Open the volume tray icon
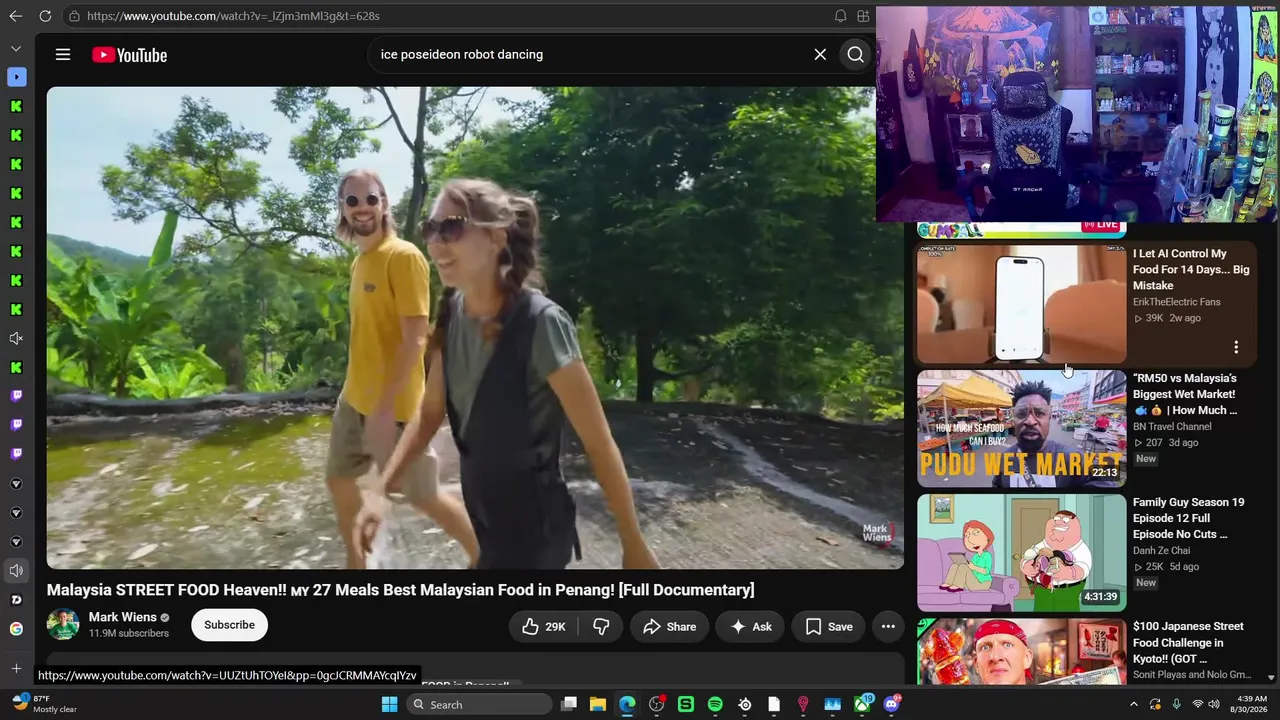This screenshot has width=1280, height=720. [x=1214, y=704]
